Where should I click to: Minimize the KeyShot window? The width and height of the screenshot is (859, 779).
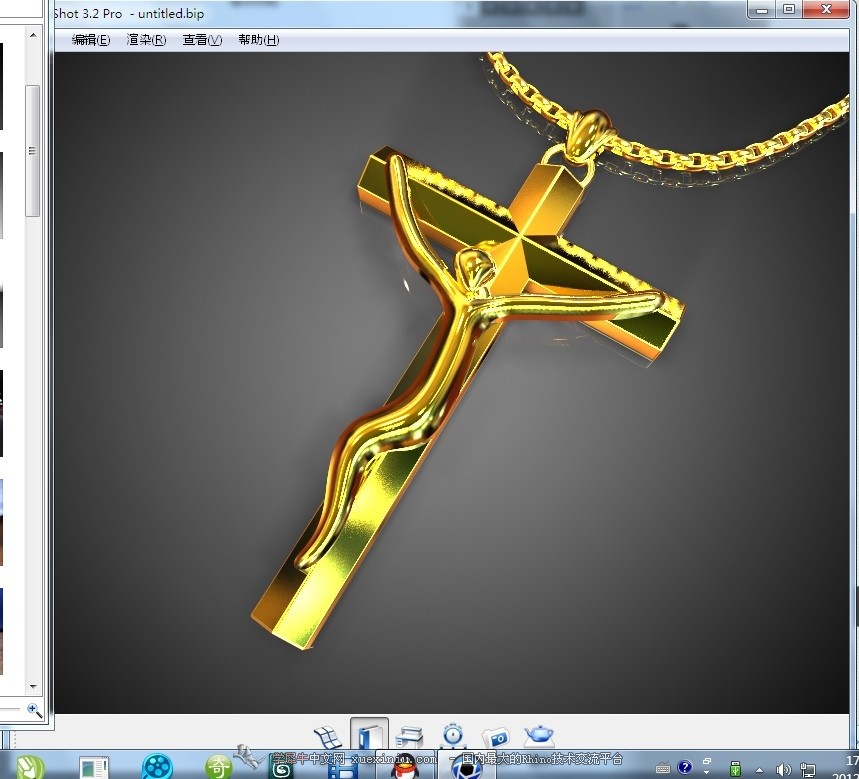761,9
